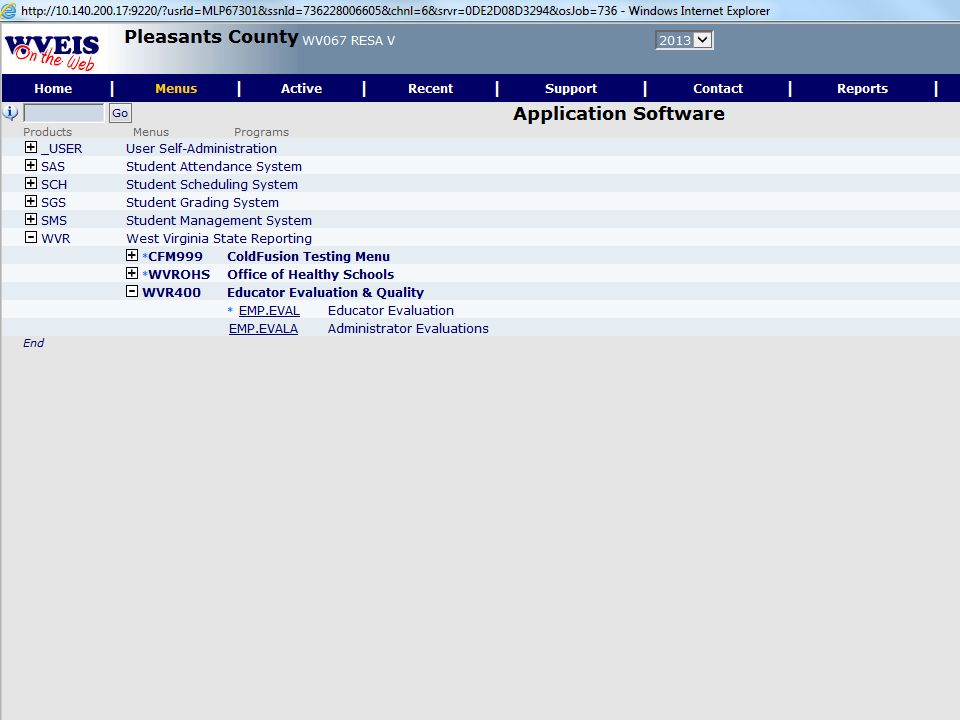Screen dimensions: 960x720
Task: Open the Support navigation item
Action: pos(571,88)
